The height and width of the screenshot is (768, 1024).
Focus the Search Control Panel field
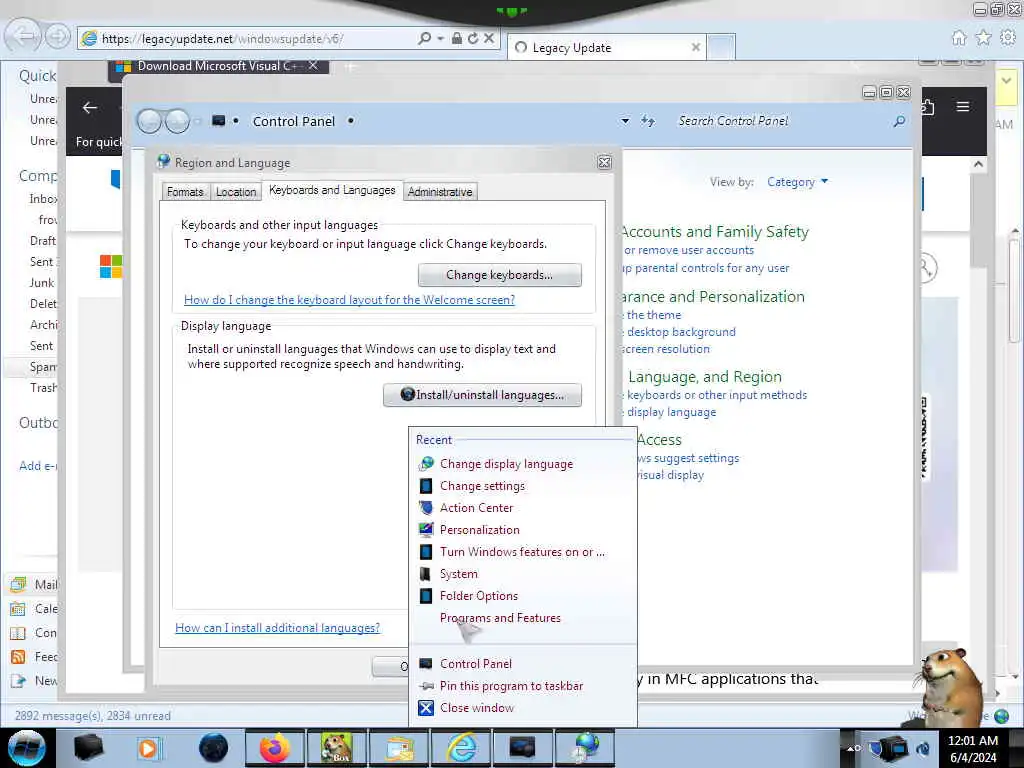pos(781,121)
